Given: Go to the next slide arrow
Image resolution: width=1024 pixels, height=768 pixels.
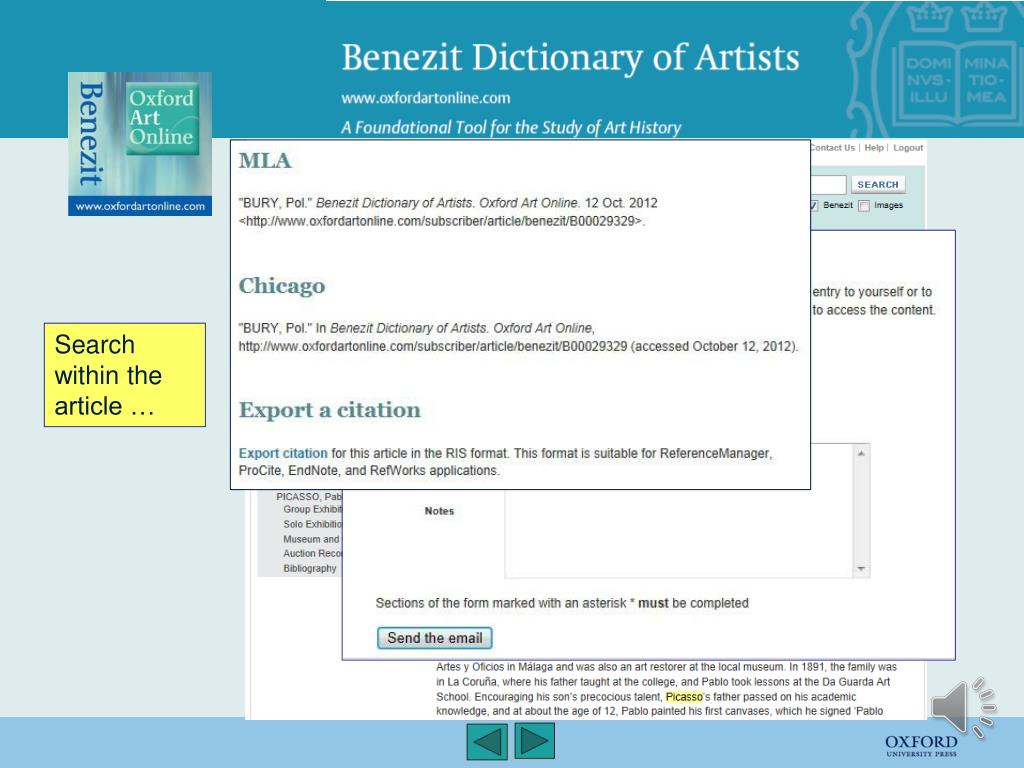Looking at the screenshot, I should point(534,741).
